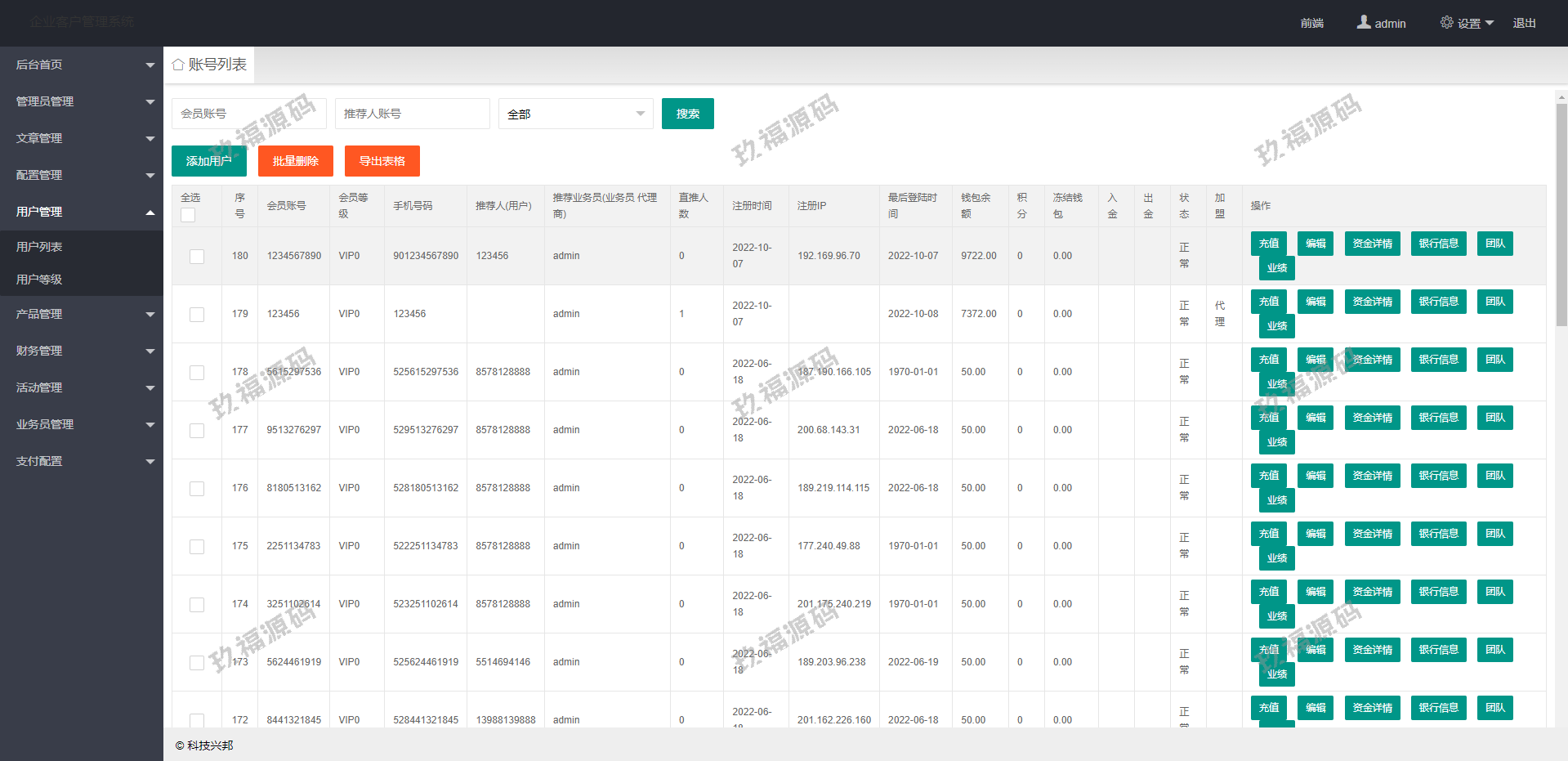Click the admin user profile icon

(x=1364, y=23)
